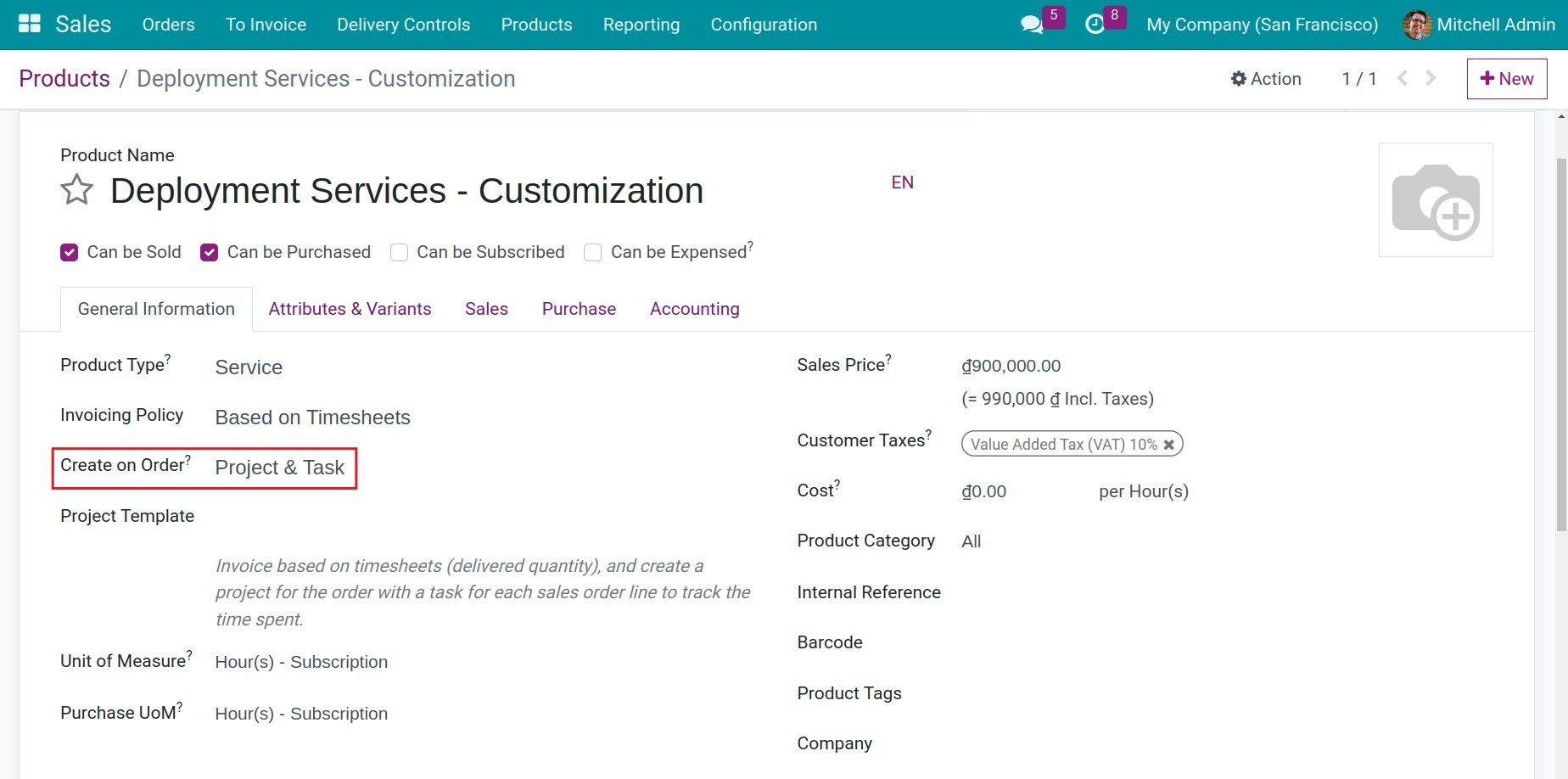Navigate to next record with right chevron
Screen dimensions: 1568x779
pyautogui.click(x=1431, y=78)
